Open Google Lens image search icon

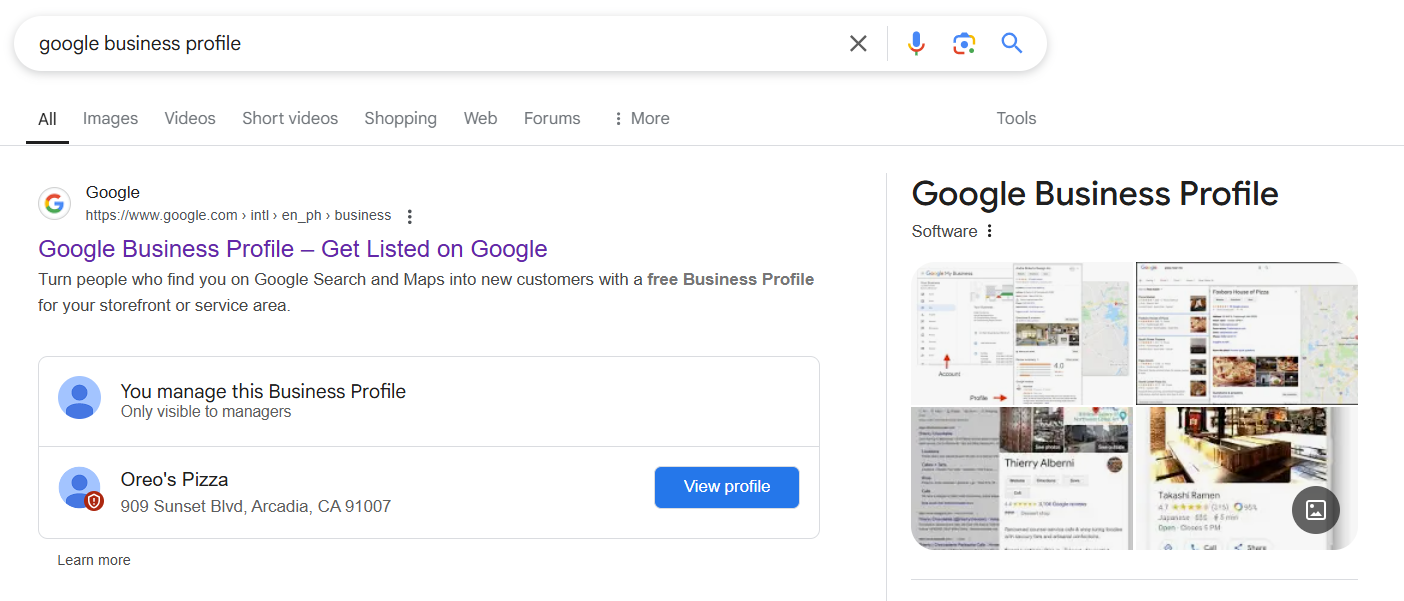coord(964,43)
